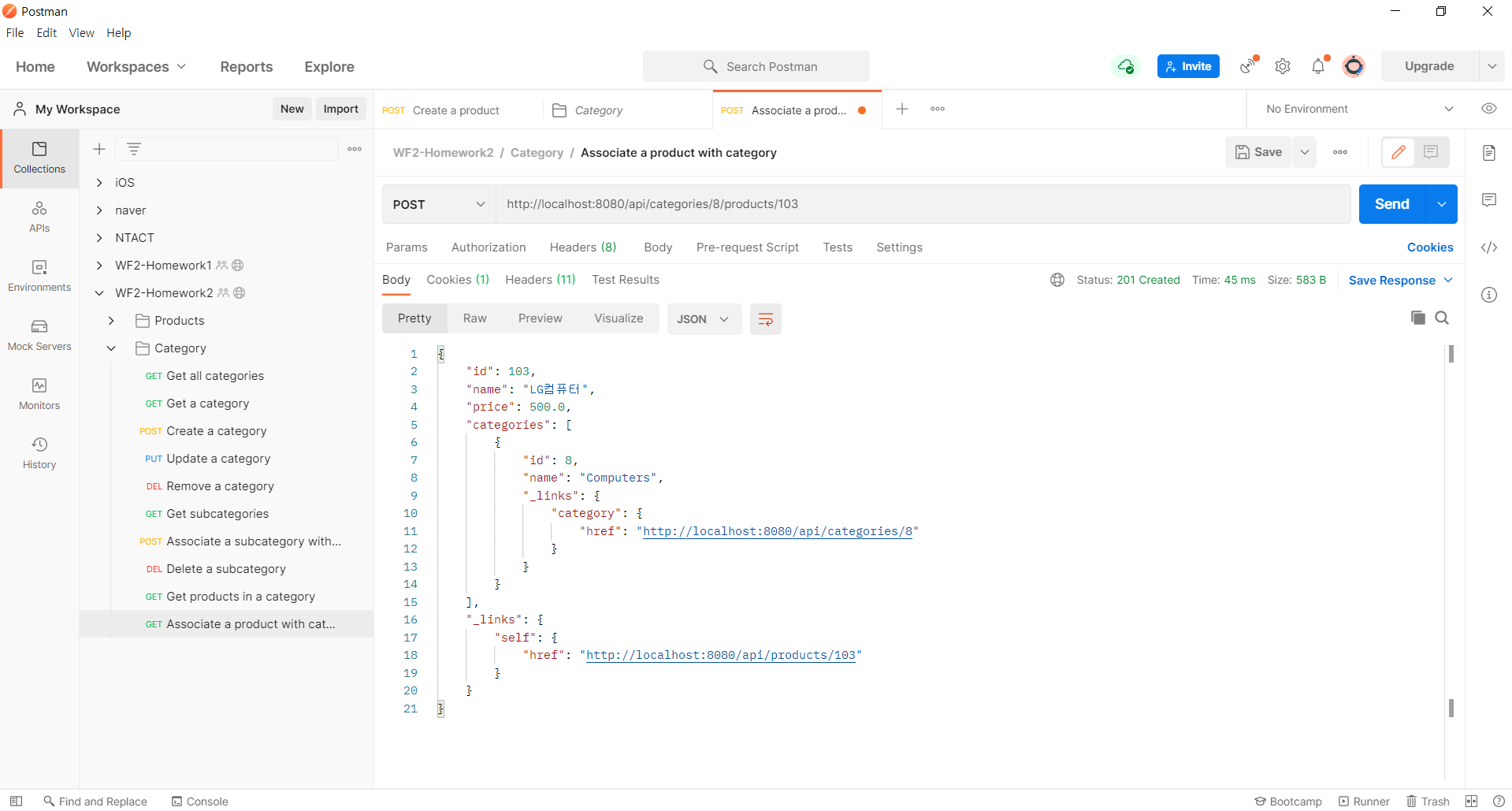Click the network globe icon near Status
The height and width of the screenshot is (811, 1512).
click(x=1057, y=280)
